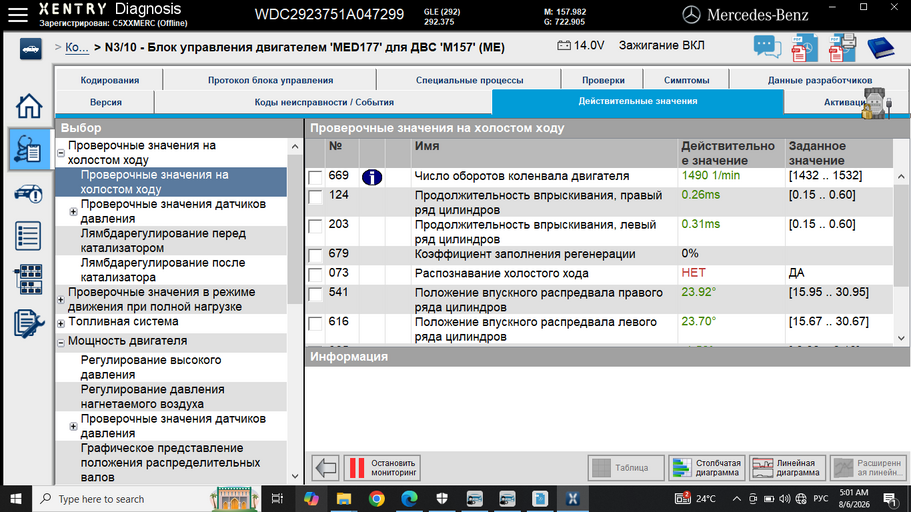The width and height of the screenshot is (911, 512).
Task: Go to the Home sidebar icon
Action: (x=28, y=106)
